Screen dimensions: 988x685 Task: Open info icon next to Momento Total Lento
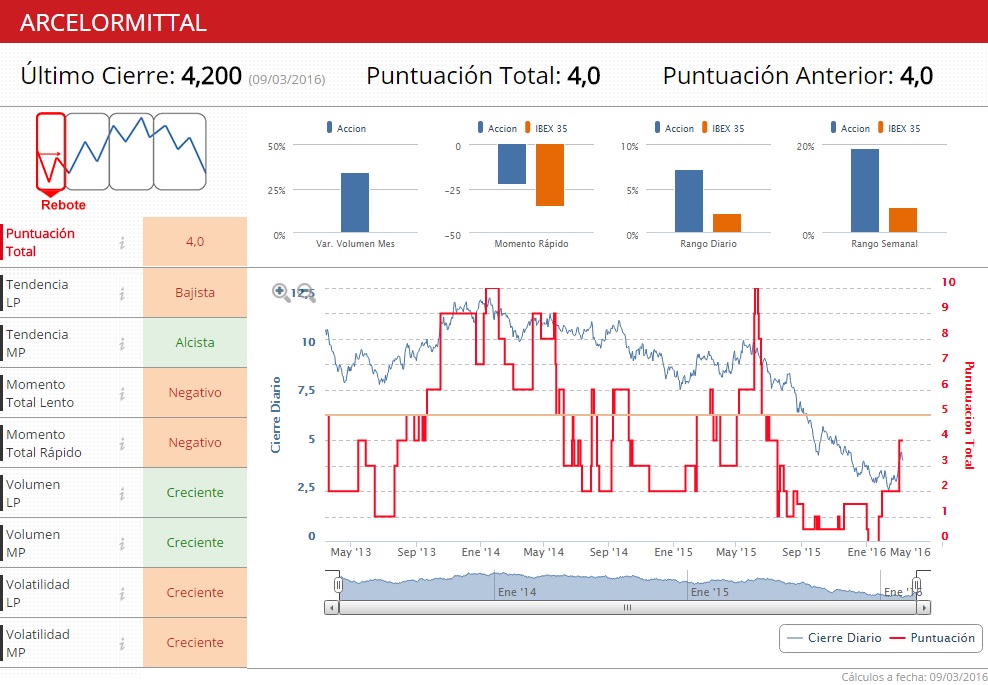click(122, 393)
